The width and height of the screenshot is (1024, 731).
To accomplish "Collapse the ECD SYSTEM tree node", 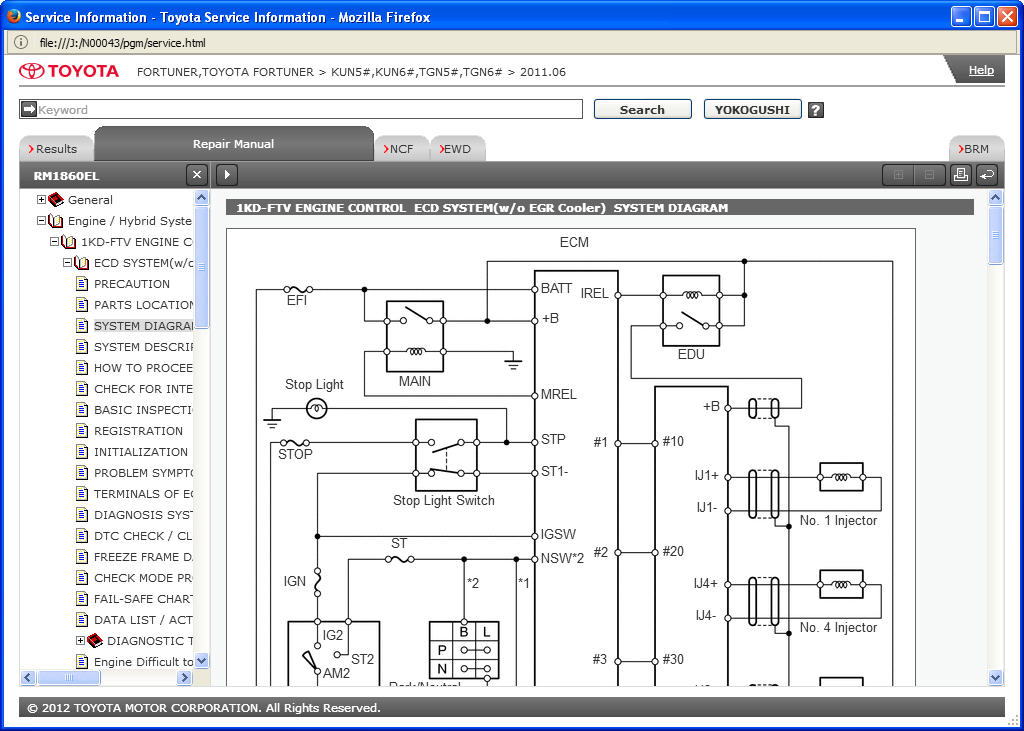I will click(67, 263).
